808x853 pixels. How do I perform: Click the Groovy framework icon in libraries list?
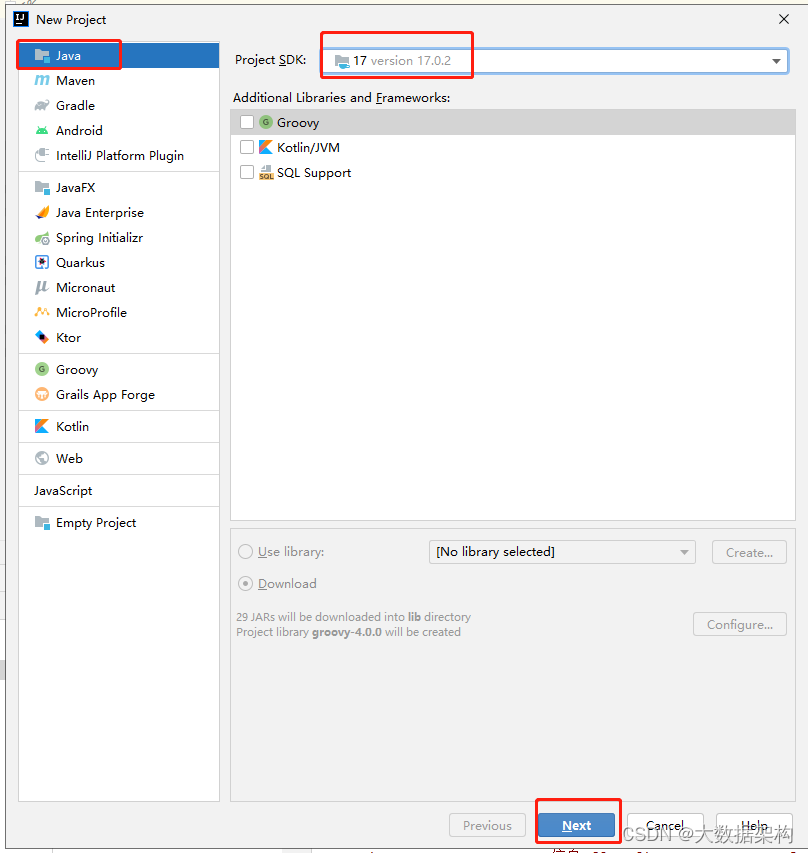tap(266, 122)
